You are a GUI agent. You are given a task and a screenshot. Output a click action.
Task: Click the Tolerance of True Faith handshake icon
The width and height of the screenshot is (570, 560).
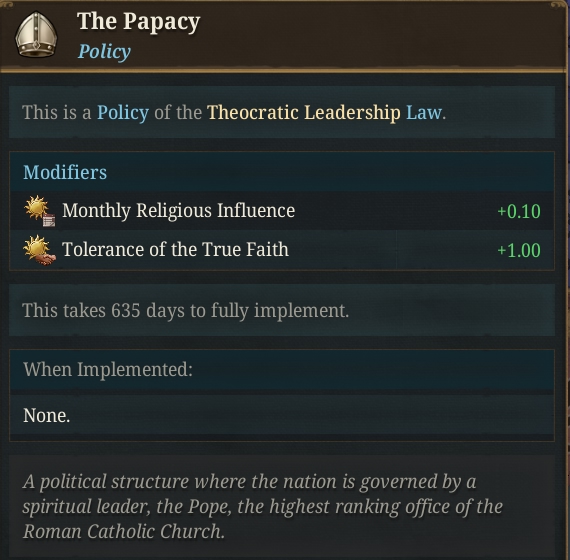[x=39, y=250]
